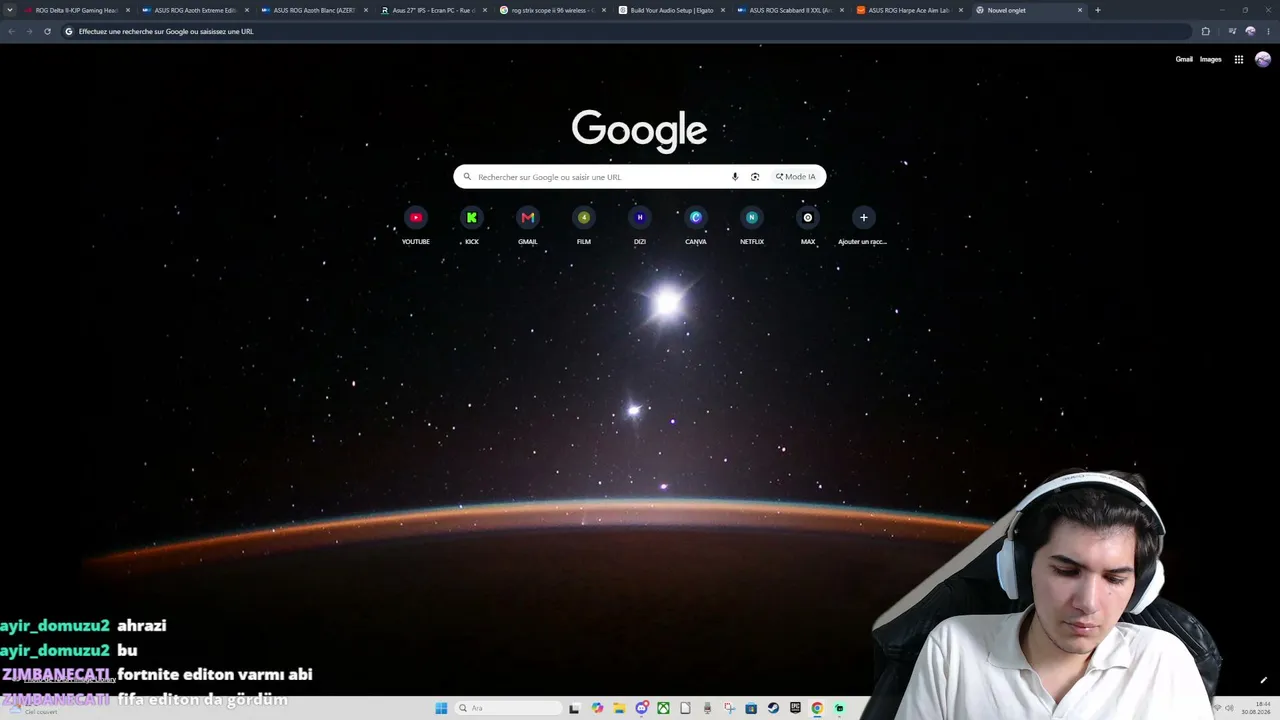Launch Epic Games from the taskbar
Viewport: 1280px width, 720px height.
(x=795, y=708)
